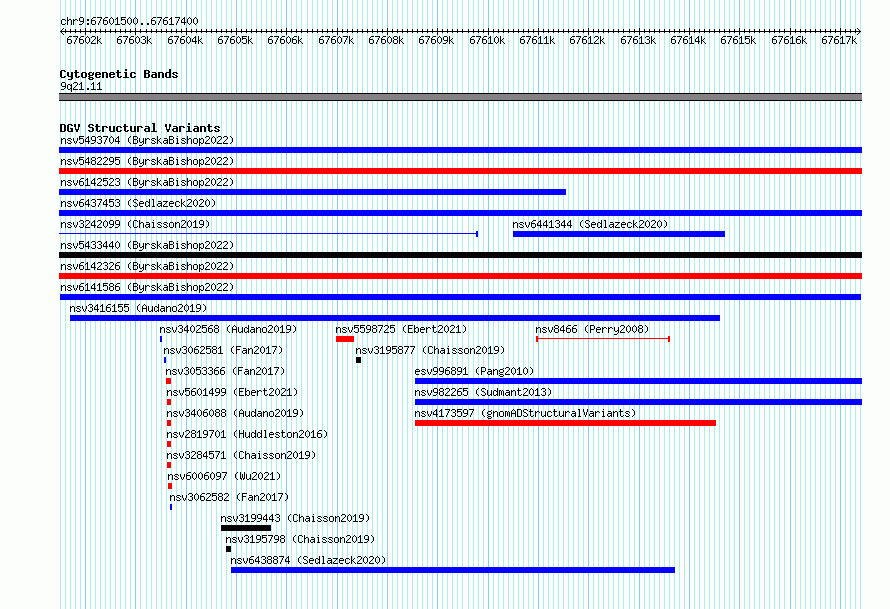The width and height of the screenshot is (890, 609).
Task: Open nsv3242099 (Chaisson2019) variant label
Action: (x=135, y=224)
